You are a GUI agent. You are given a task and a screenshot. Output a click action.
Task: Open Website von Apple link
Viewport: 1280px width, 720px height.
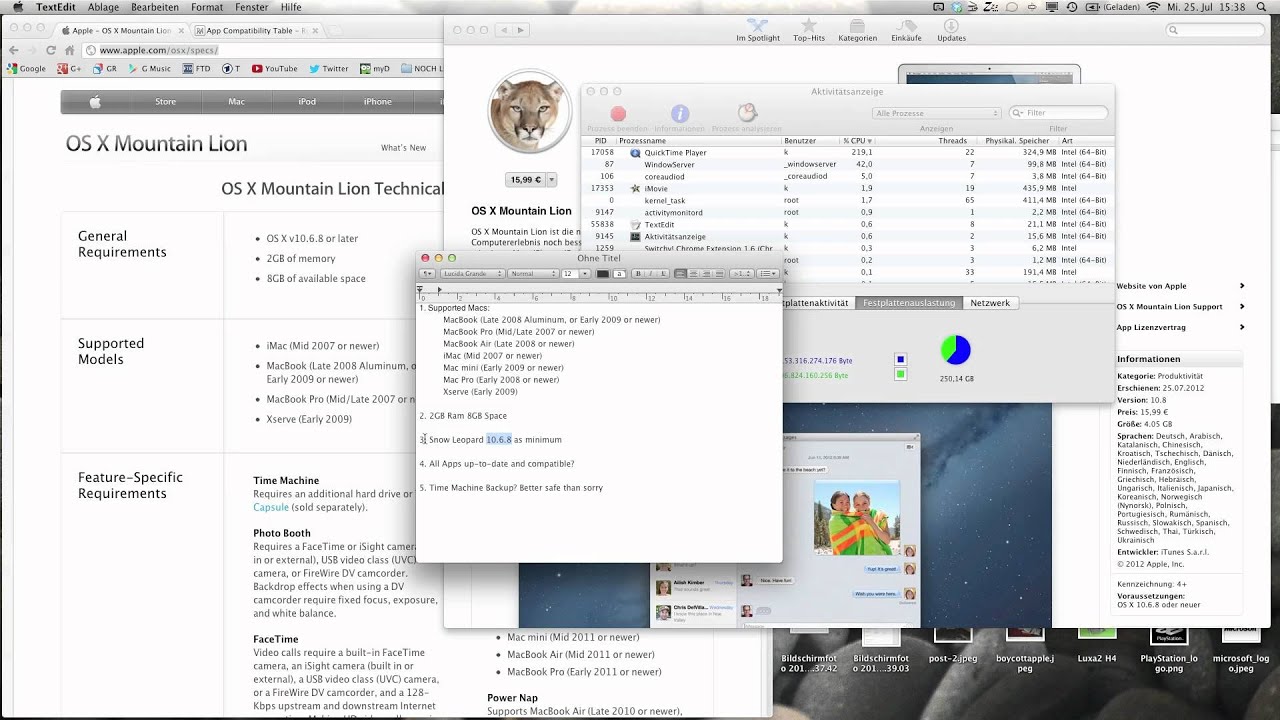coord(1181,286)
